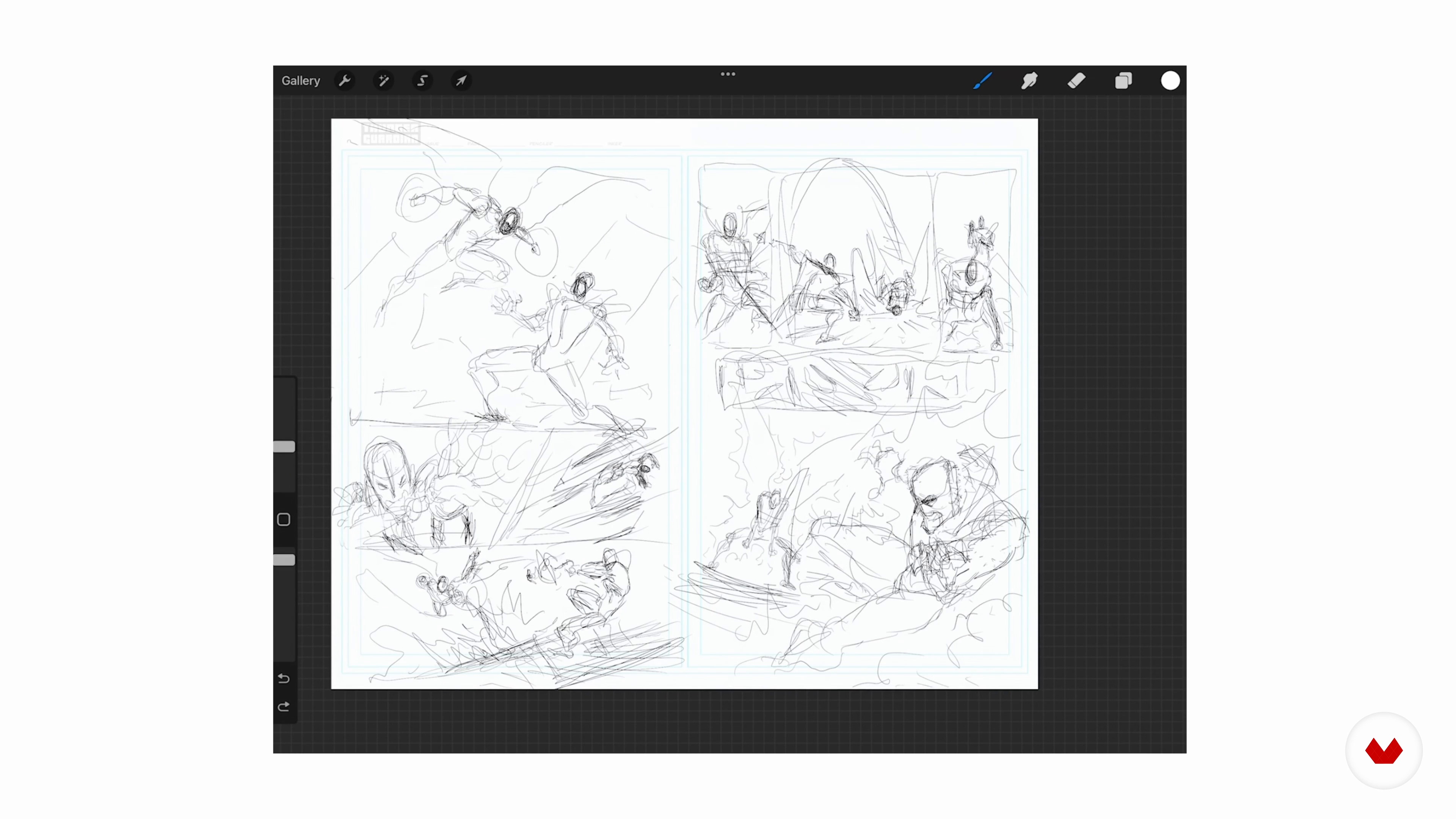The width and height of the screenshot is (1456, 819).
Task: Select the Brush paint tool
Action: (982, 81)
